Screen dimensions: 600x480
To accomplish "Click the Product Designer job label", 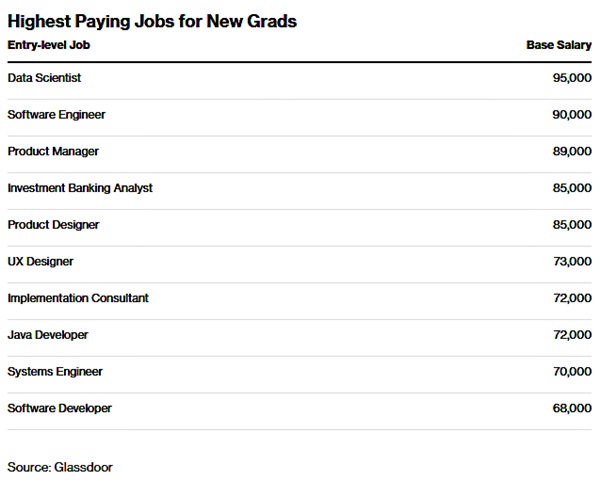I will click(x=53, y=225).
